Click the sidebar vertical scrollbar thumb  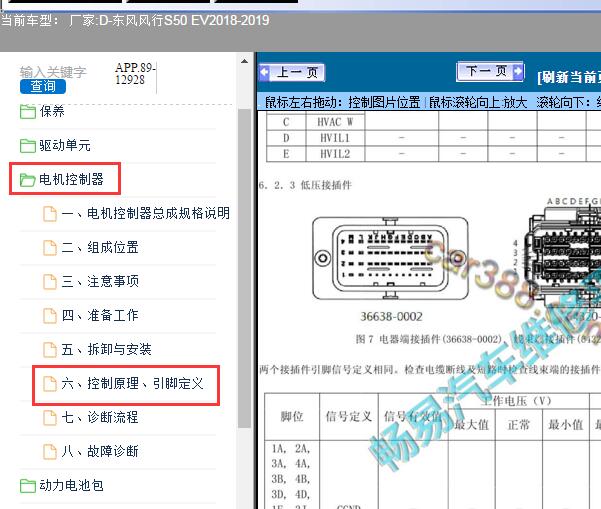(x=244, y=268)
